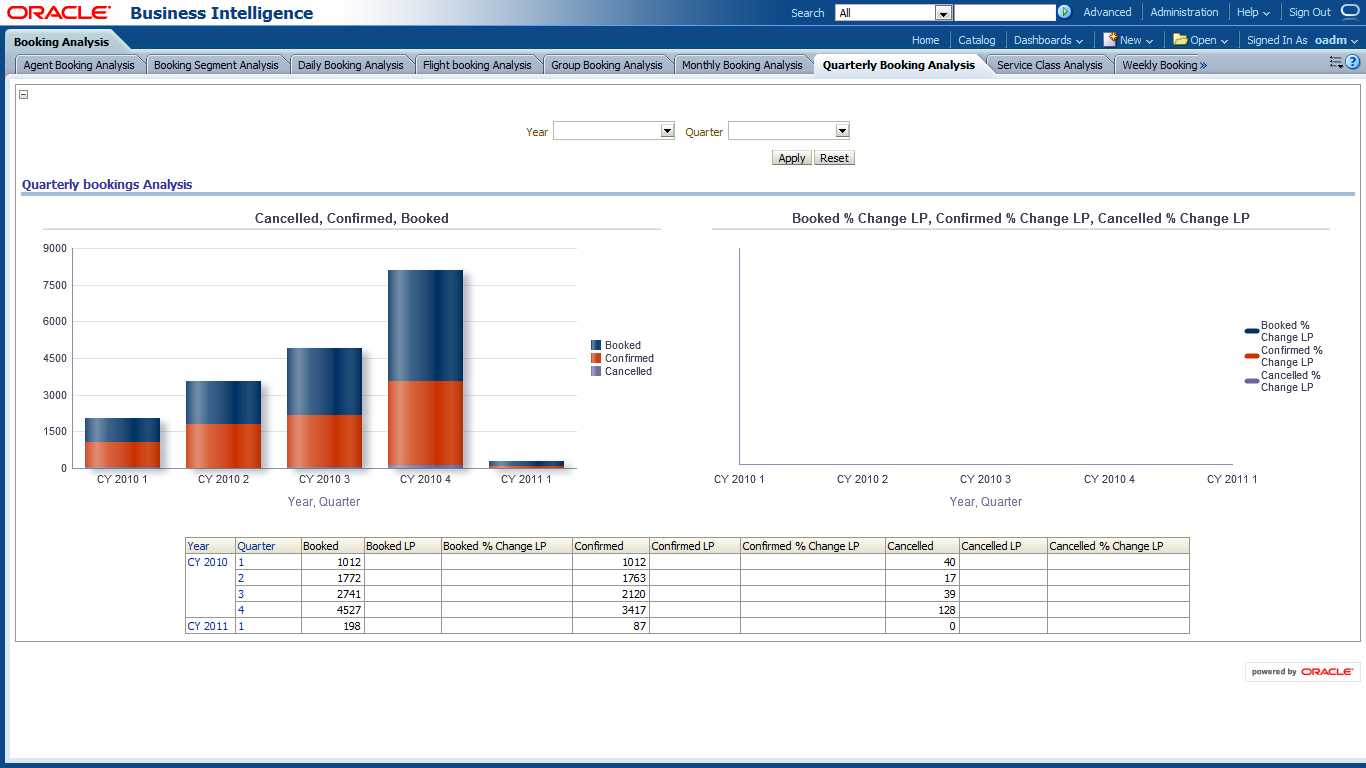Image resolution: width=1366 pixels, height=768 pixels.
Task: Click in the search text field
Action: (x=1004, y=13)
